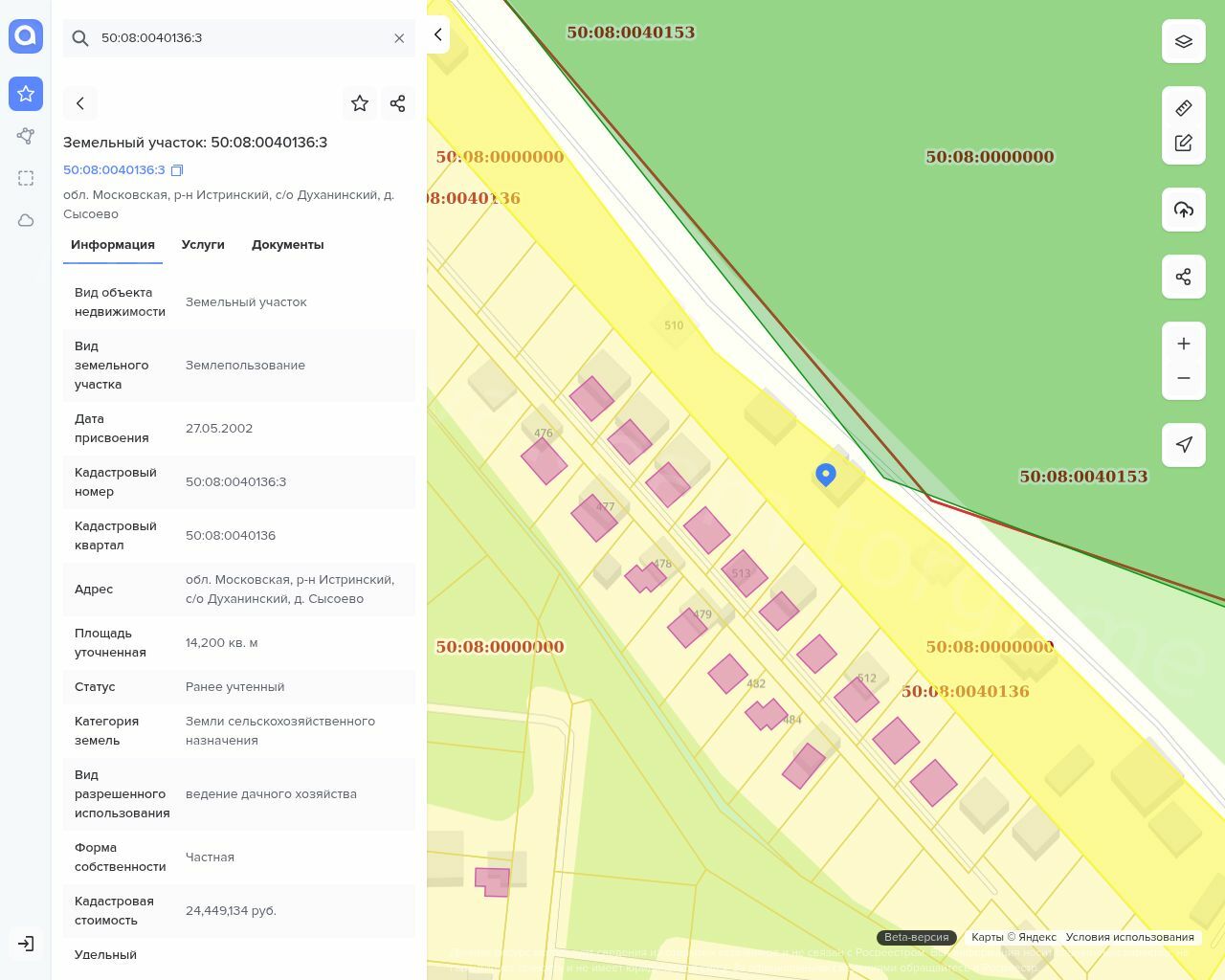Click the cloud upload icon on map
The image size is (1225, 980).
tap(1183, 210)
